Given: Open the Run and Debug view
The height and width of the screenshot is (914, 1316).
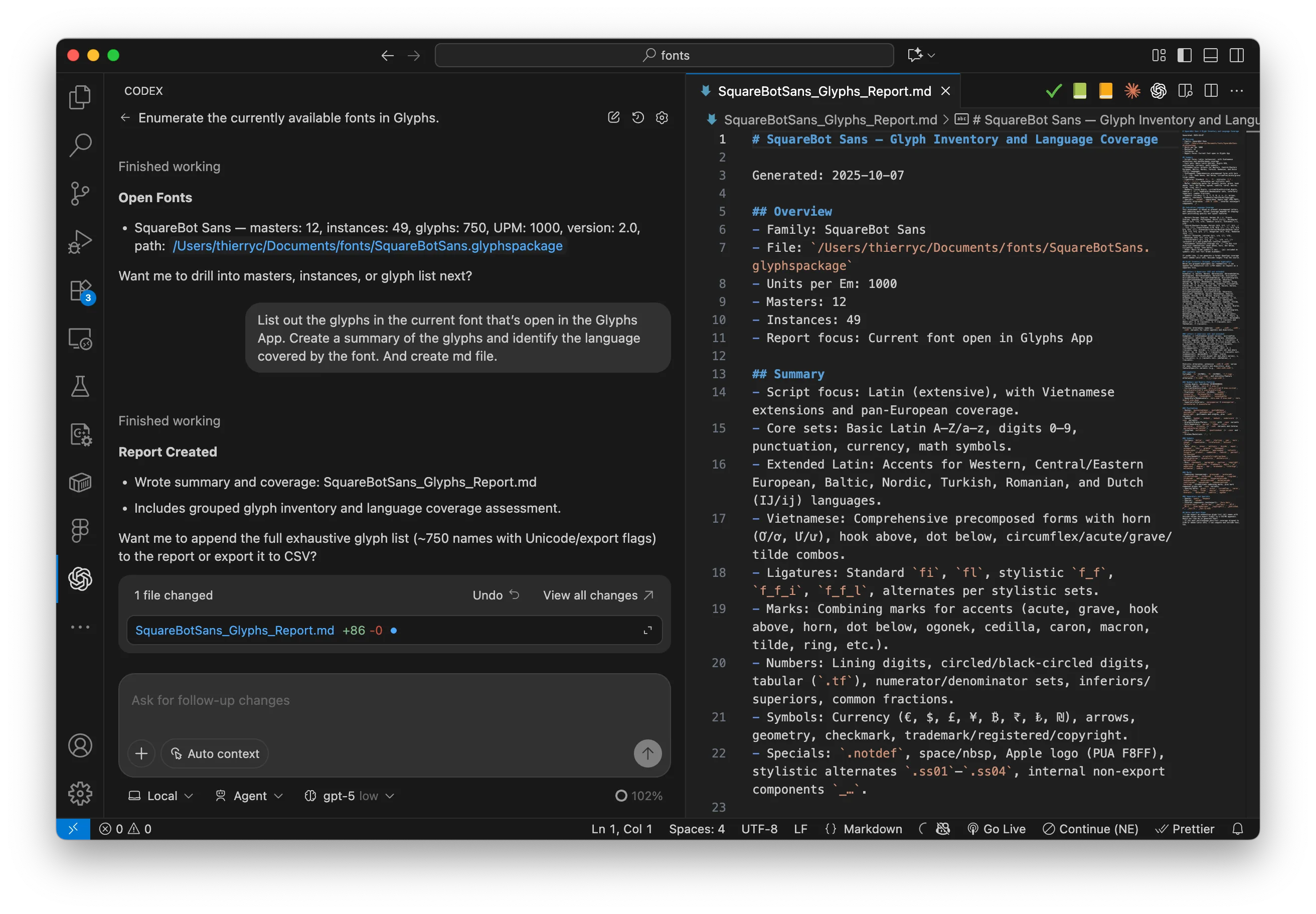Looking at the screenshot, I should click(x=80, y=241).
